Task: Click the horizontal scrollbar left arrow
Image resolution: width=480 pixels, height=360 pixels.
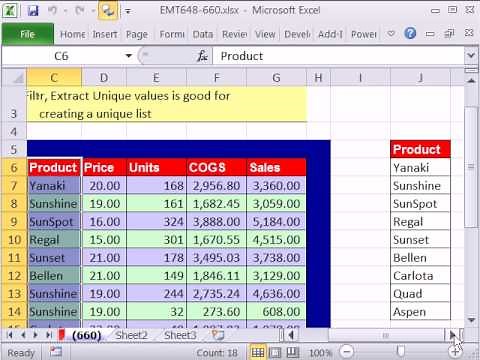Action: pyautogui.click(x=291, y=335)
